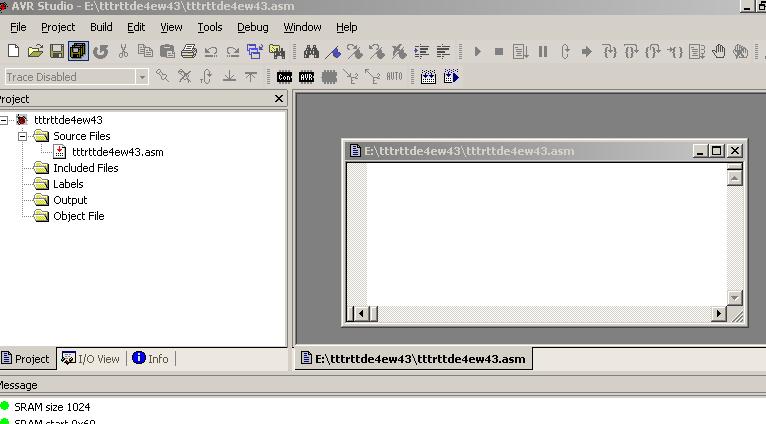Click the Assemble build icon

click(428, 77)
